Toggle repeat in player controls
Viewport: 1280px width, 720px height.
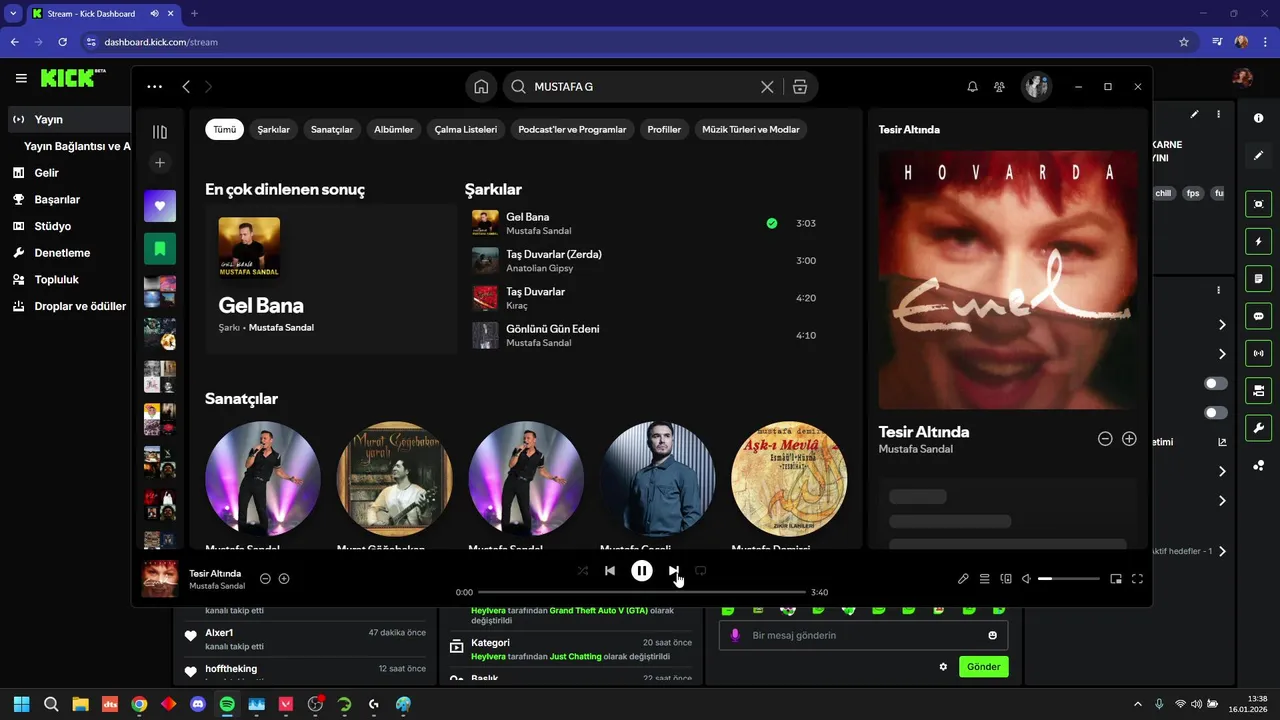tap(701, 571)
